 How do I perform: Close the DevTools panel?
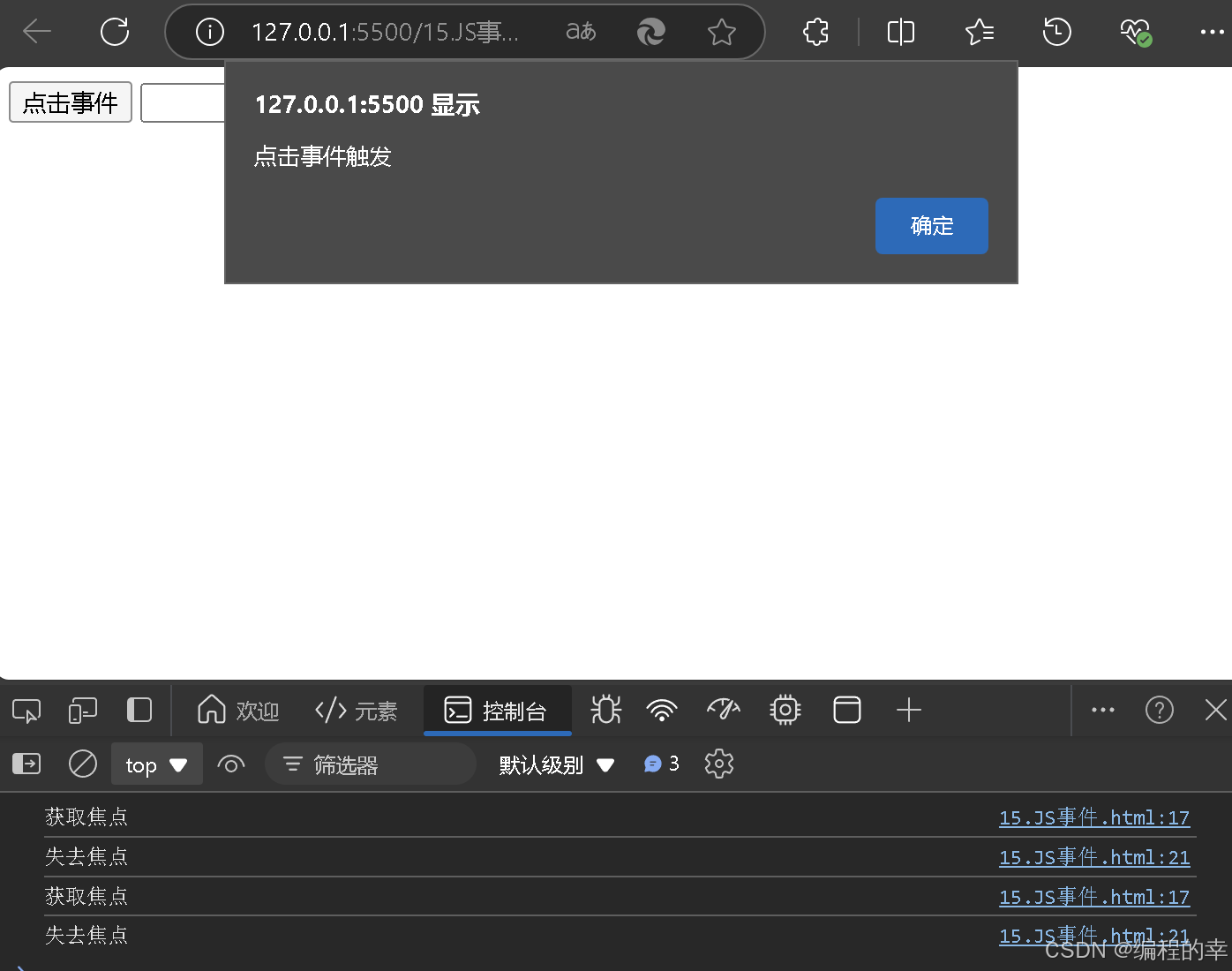(x=1216, y=710)
